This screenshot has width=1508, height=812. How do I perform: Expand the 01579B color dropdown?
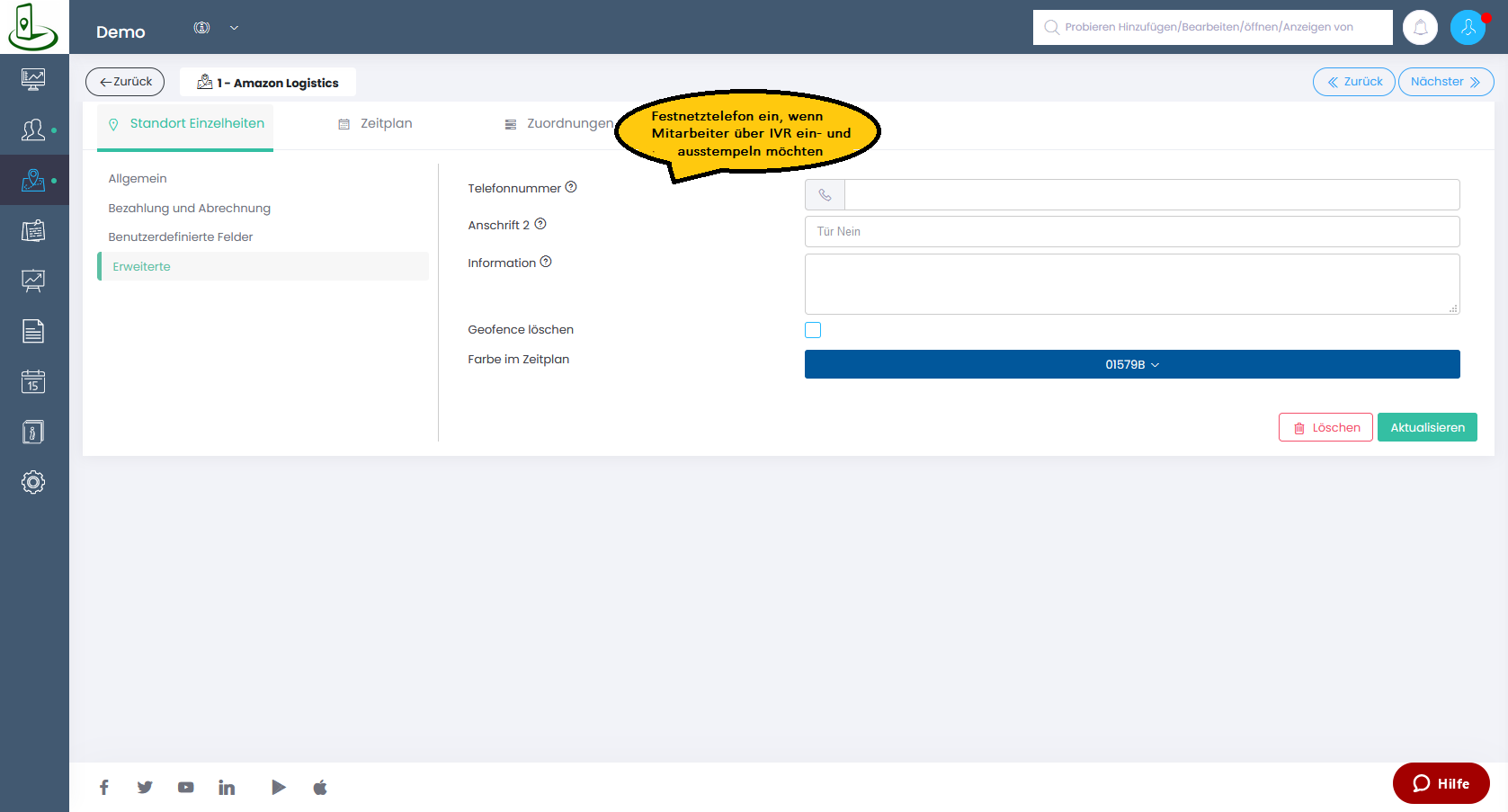coord(1131,364)
